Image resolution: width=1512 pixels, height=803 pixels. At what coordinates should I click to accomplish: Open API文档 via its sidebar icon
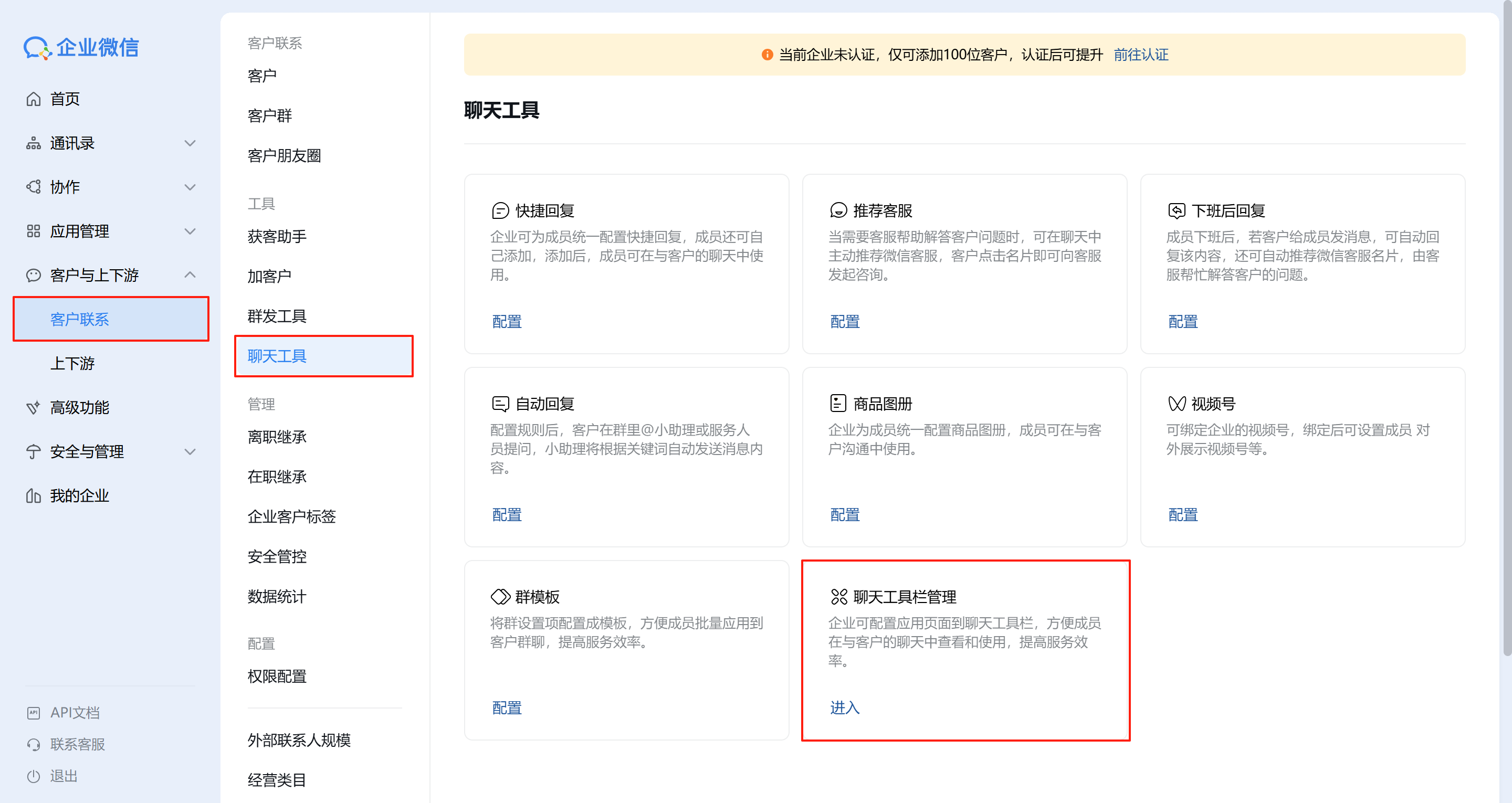click(x=34, y=712)
